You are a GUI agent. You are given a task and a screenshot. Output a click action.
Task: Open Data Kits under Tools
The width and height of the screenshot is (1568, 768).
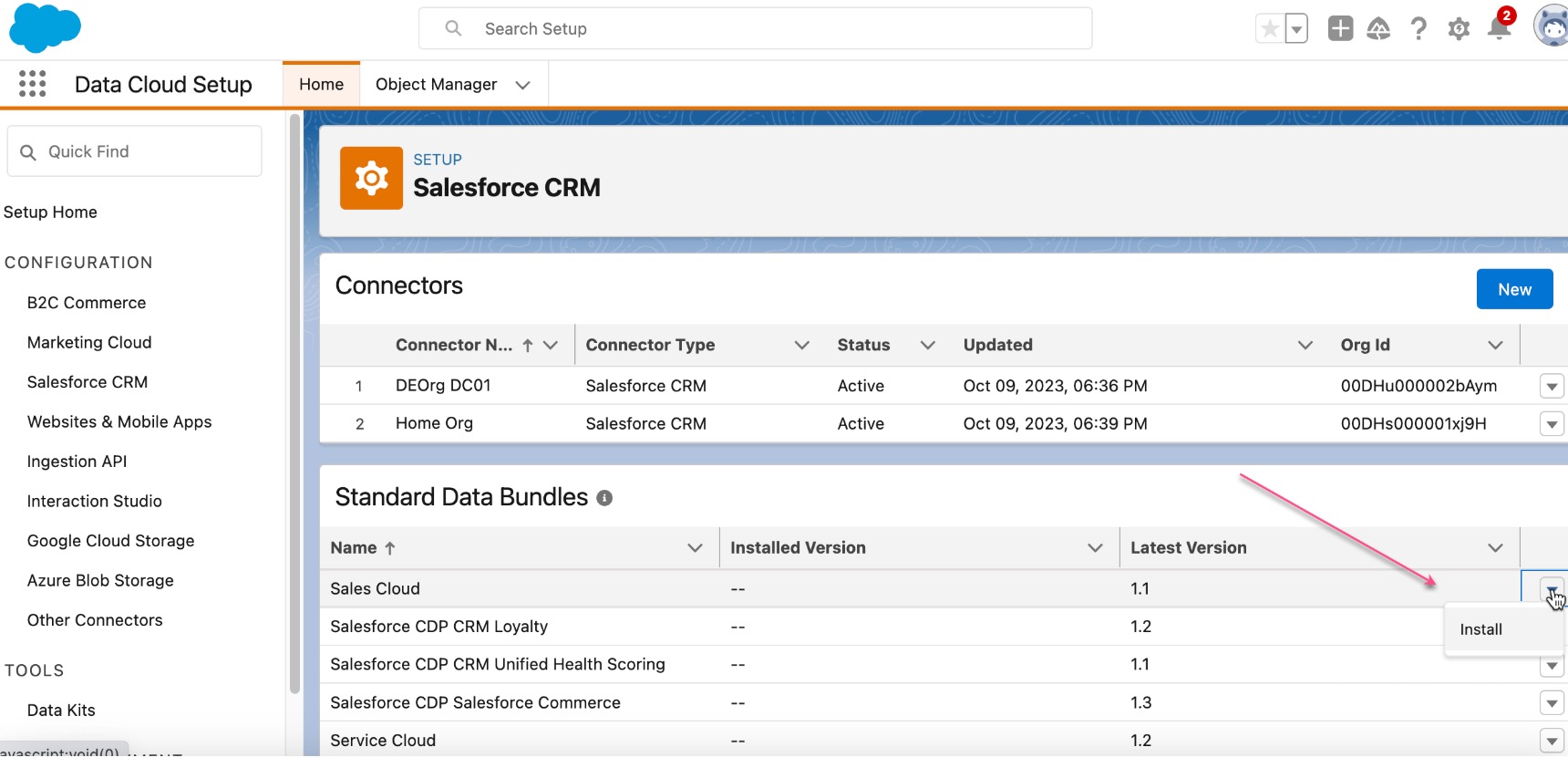[x=61, y=711]
